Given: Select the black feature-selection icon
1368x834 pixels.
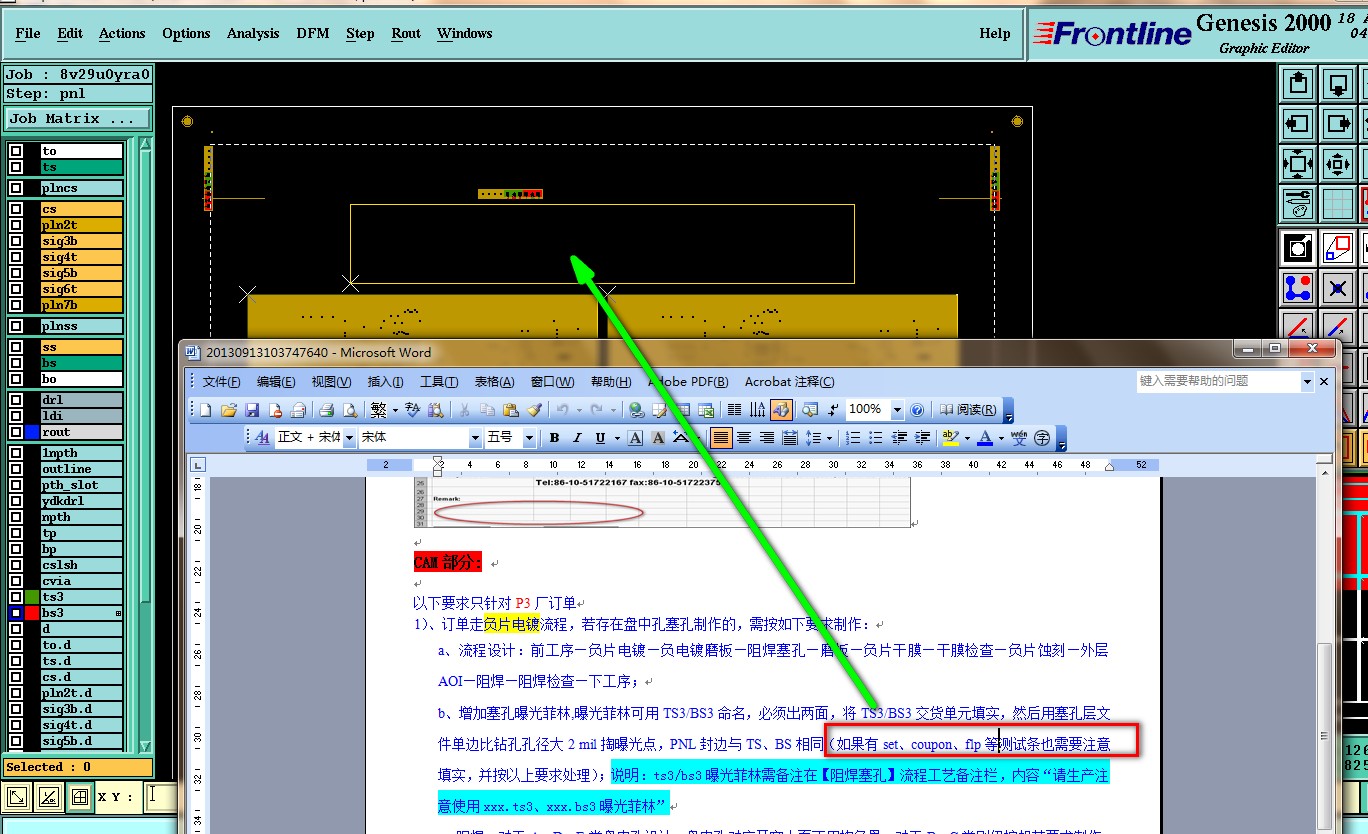Looking at the screenshot, I should click(1298, 247).
